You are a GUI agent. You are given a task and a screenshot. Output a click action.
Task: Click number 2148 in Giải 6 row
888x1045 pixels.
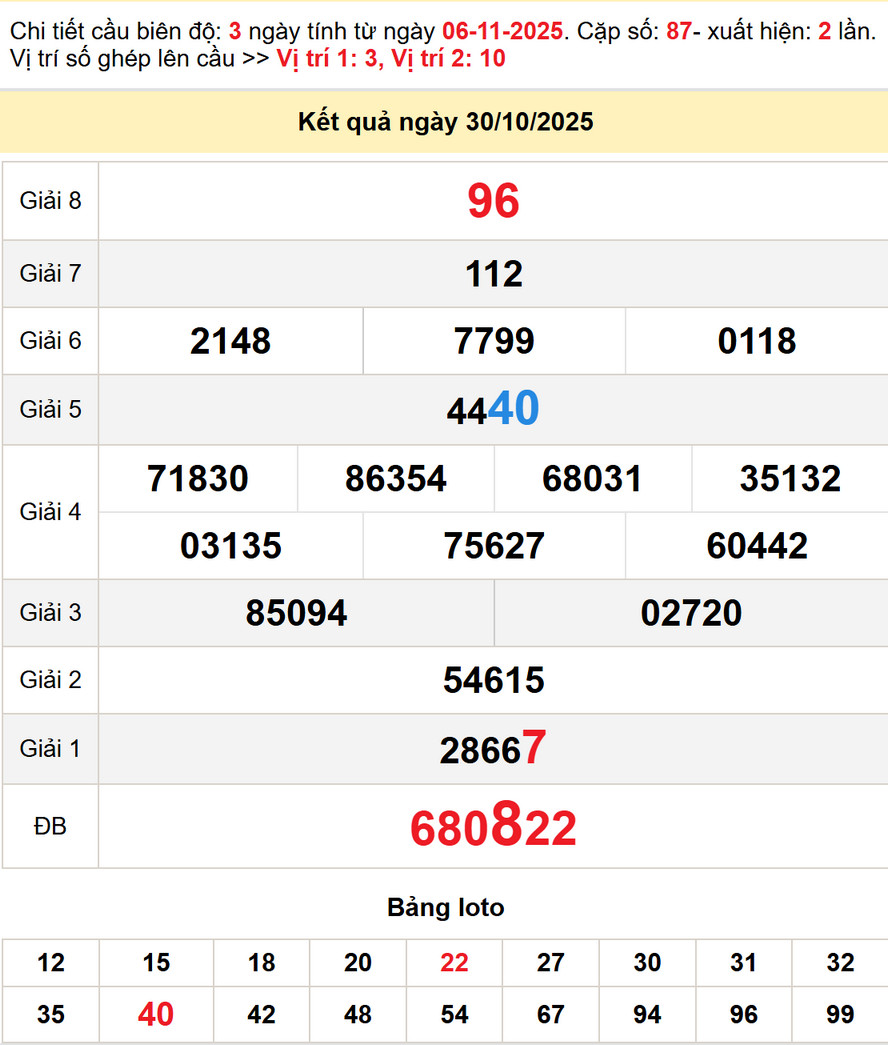pyautogui.click(x=230, y=341)
